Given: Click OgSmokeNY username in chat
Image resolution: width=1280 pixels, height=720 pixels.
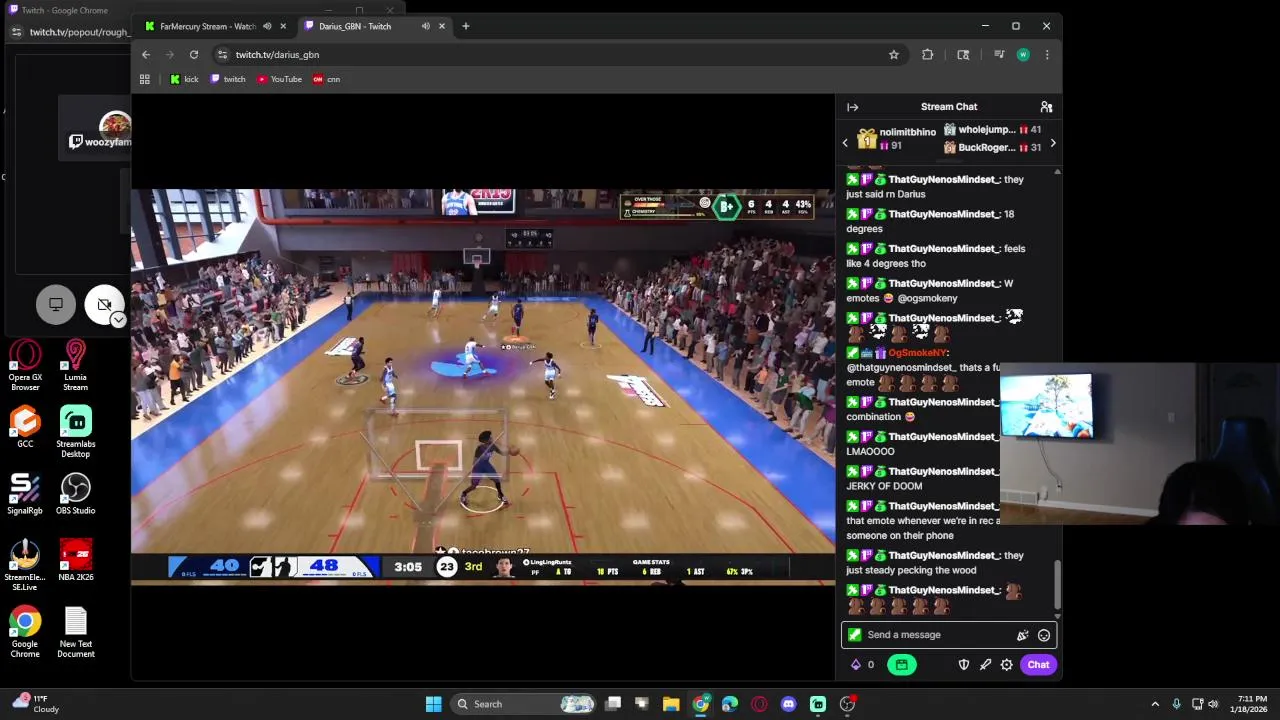Looking at the screenshot, I should point(917,353).
